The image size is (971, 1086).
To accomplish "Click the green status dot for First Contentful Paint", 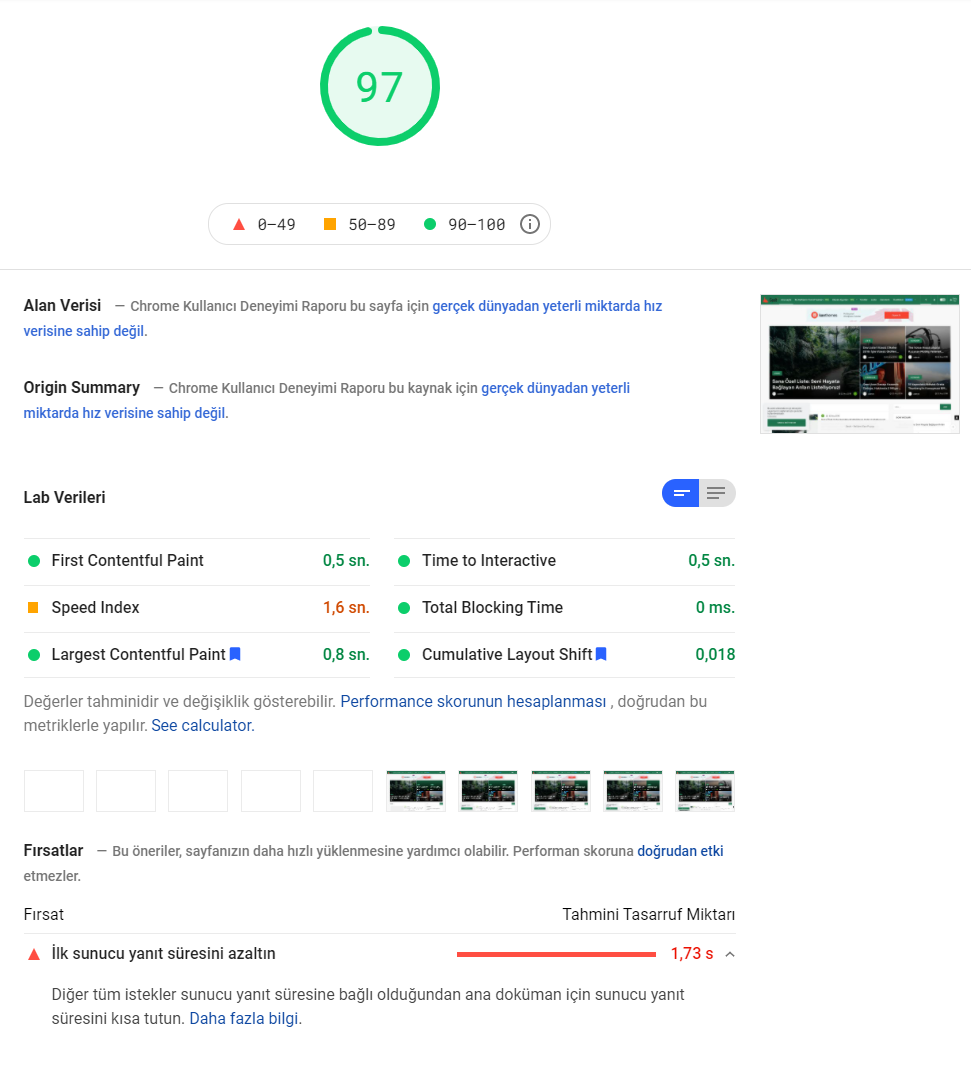I will 33,561.
